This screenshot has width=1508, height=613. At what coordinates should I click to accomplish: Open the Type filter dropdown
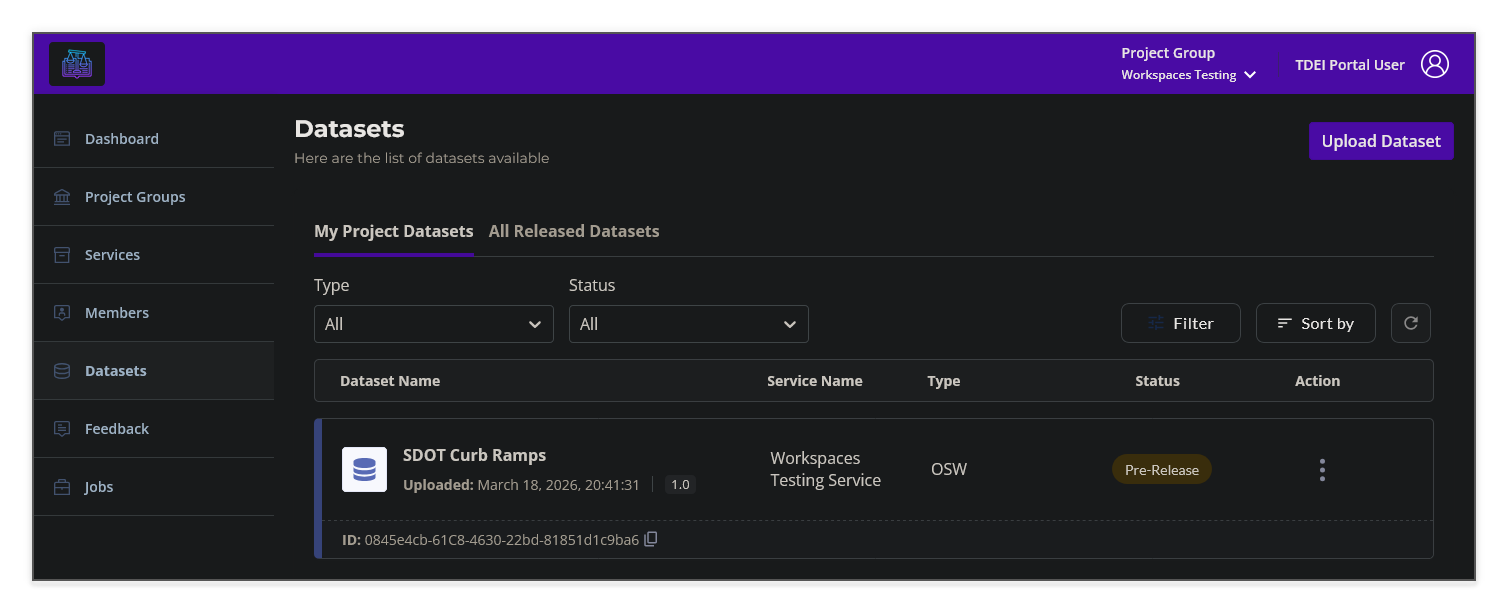[433, 323]
